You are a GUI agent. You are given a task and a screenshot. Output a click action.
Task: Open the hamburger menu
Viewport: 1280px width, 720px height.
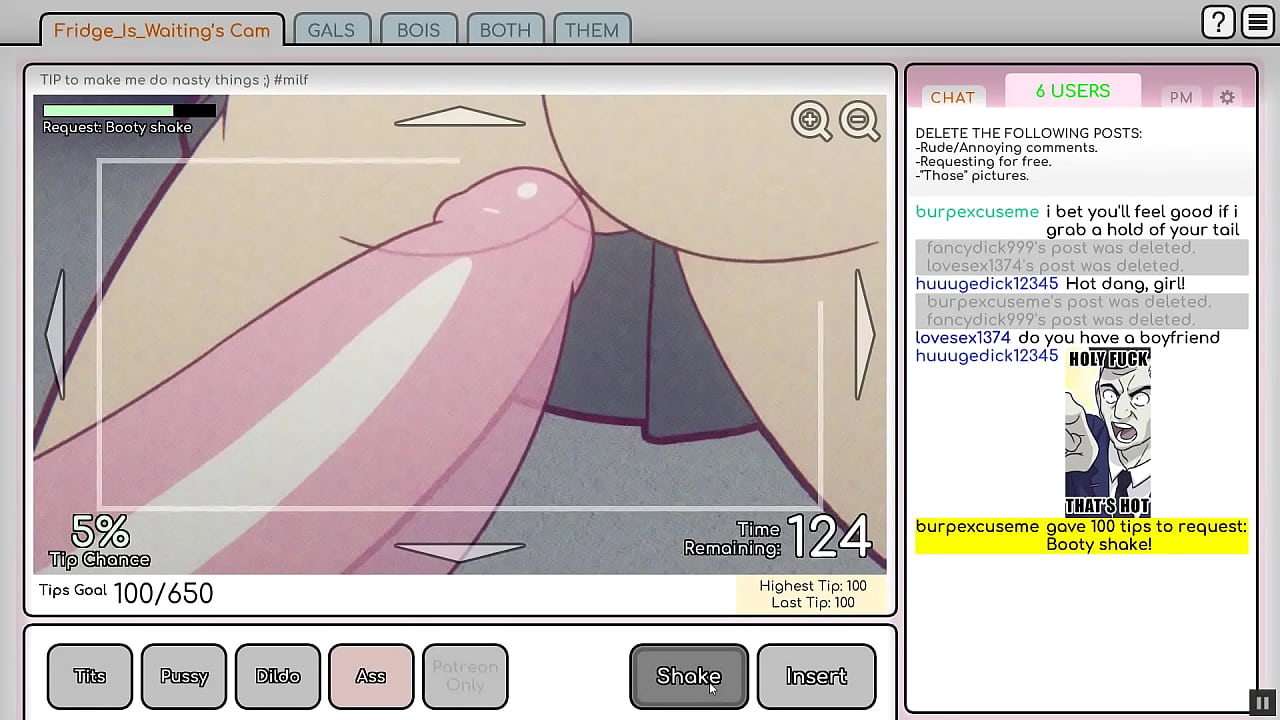tap(1258, 22)
